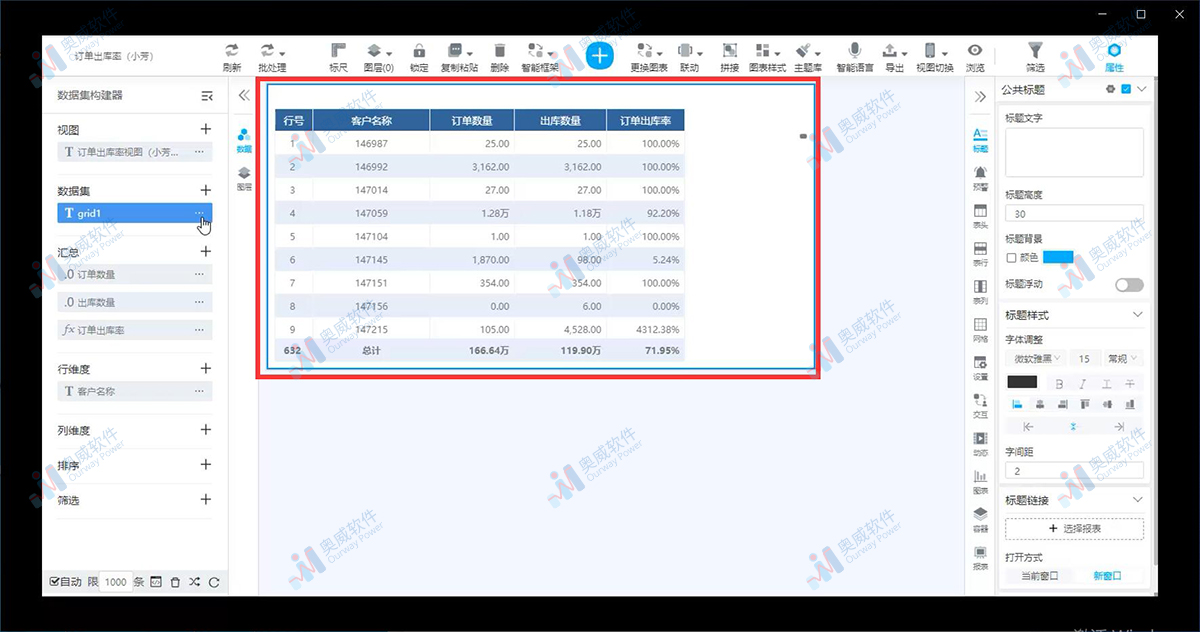Open the 联动 linkage menu
1200x632 pixels.
[689, 57]
